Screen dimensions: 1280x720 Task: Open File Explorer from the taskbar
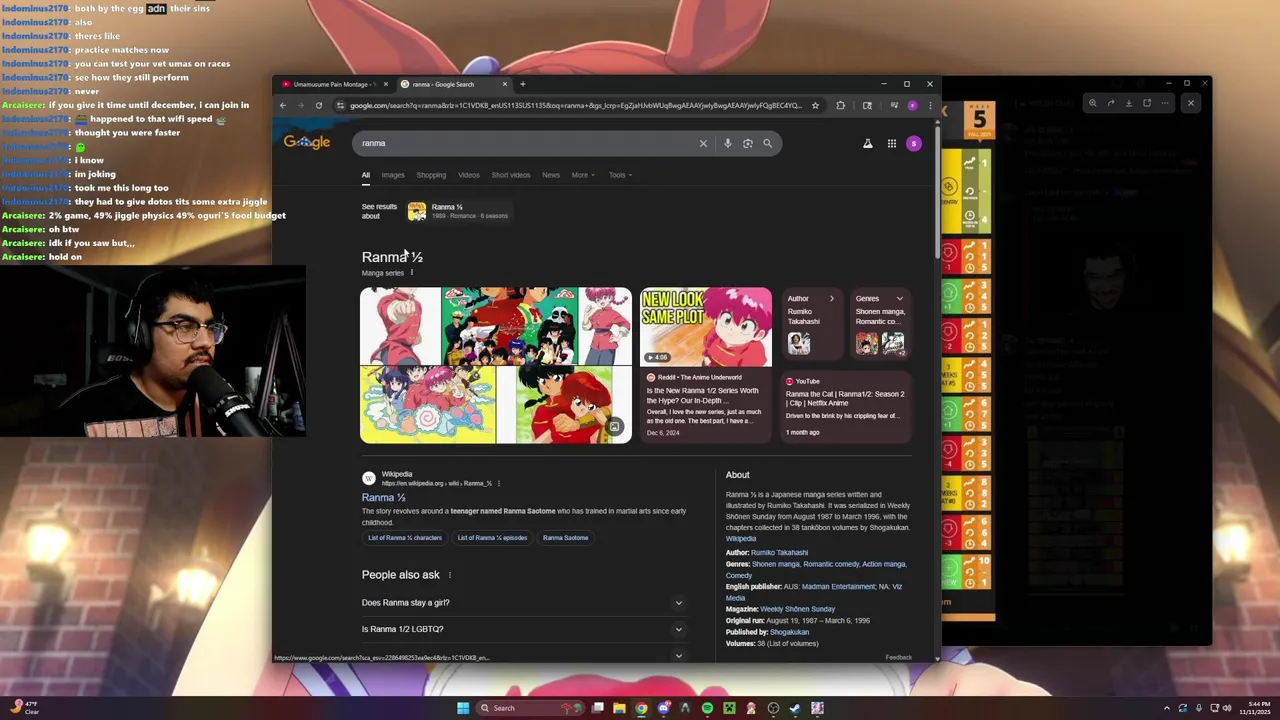point(619,708)
